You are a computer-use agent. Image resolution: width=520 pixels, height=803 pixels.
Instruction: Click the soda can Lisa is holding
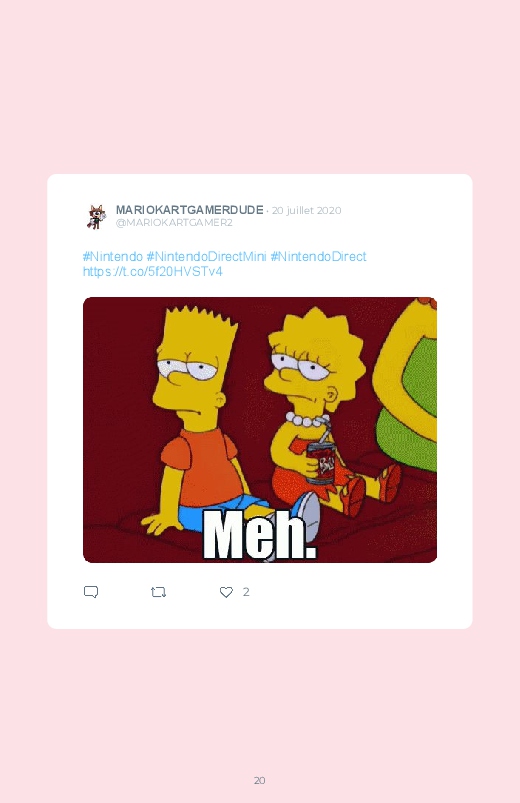point(321,463)
